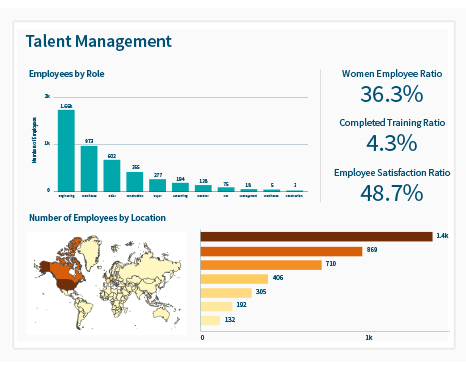Screen dimensions: 466x375
Task: Select the teal bar labeled 973
Action: click(89, 168)
